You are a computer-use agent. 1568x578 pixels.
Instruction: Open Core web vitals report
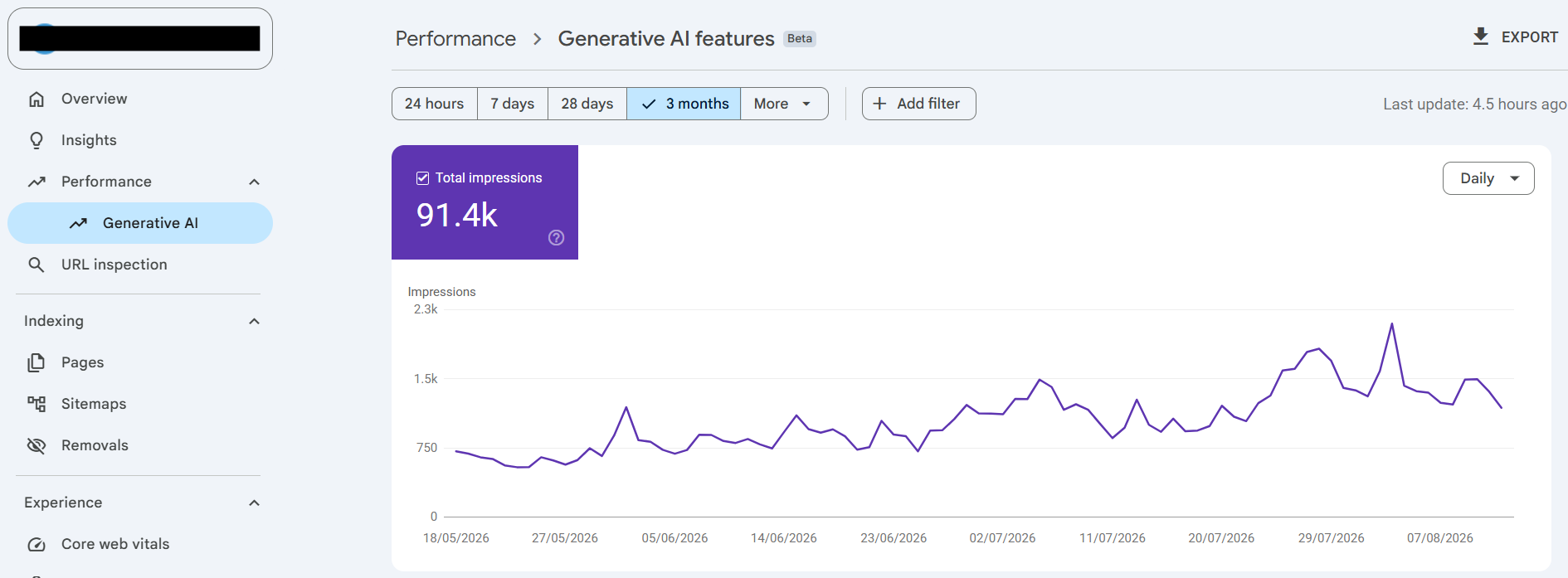(x=140, y=544)
